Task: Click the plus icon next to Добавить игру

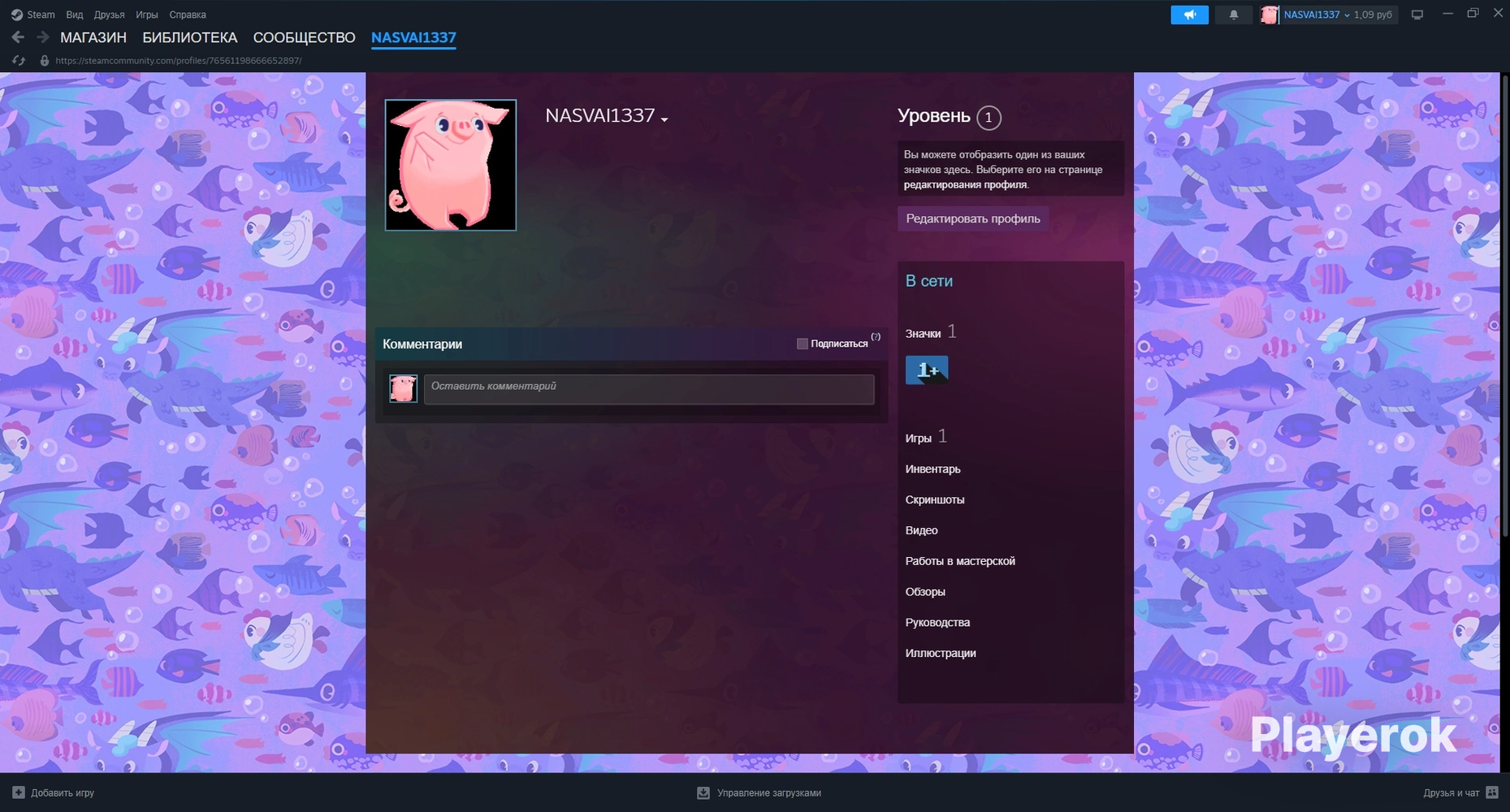Action: click(x=19, y=793)
